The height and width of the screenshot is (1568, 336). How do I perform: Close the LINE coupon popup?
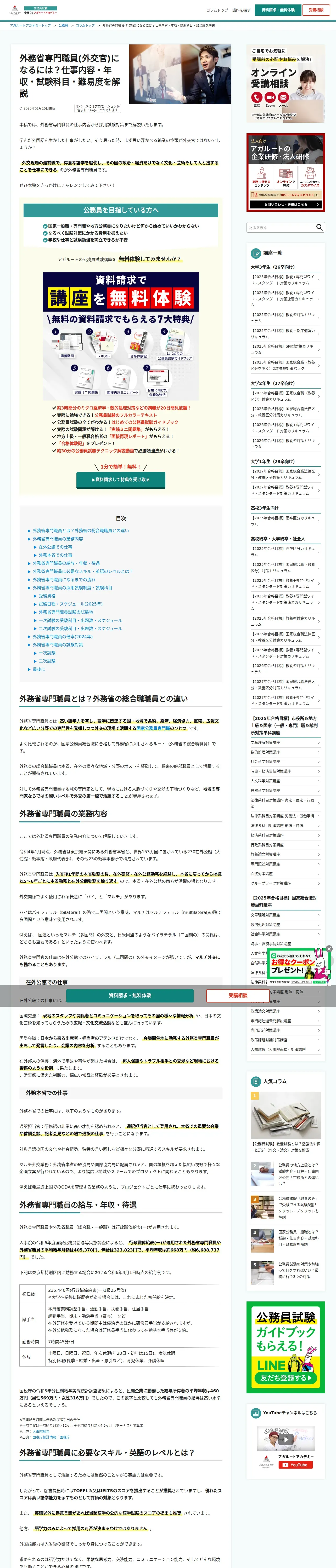(x=329, y=948)
